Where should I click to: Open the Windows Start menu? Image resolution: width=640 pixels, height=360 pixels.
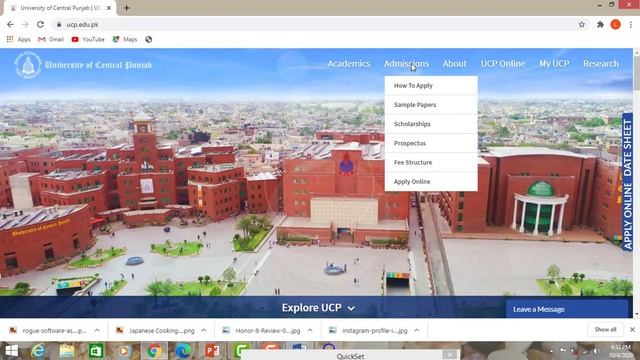(11, 351)
